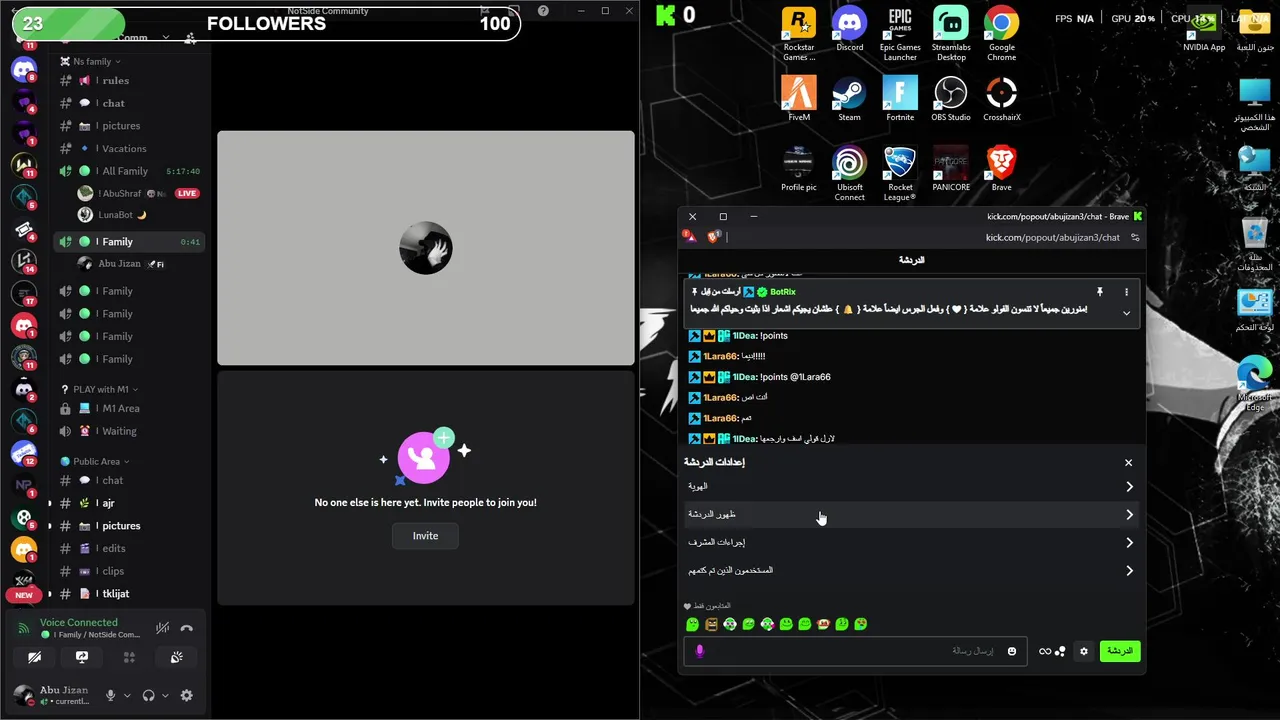Screen dimensions: 1280x720
Task: Open the CrosshairX desktop icon
Action: (1001, 99)
